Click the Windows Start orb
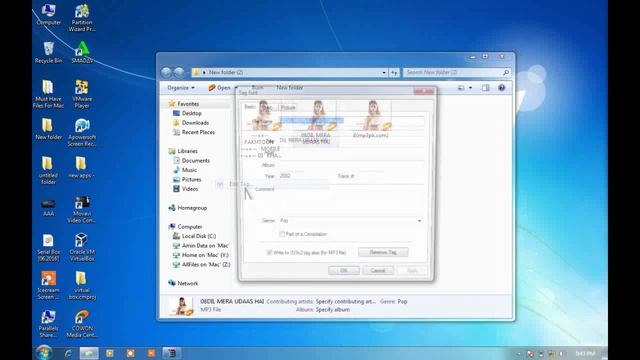This screenshot has height=360, width=640. (44, 353)
